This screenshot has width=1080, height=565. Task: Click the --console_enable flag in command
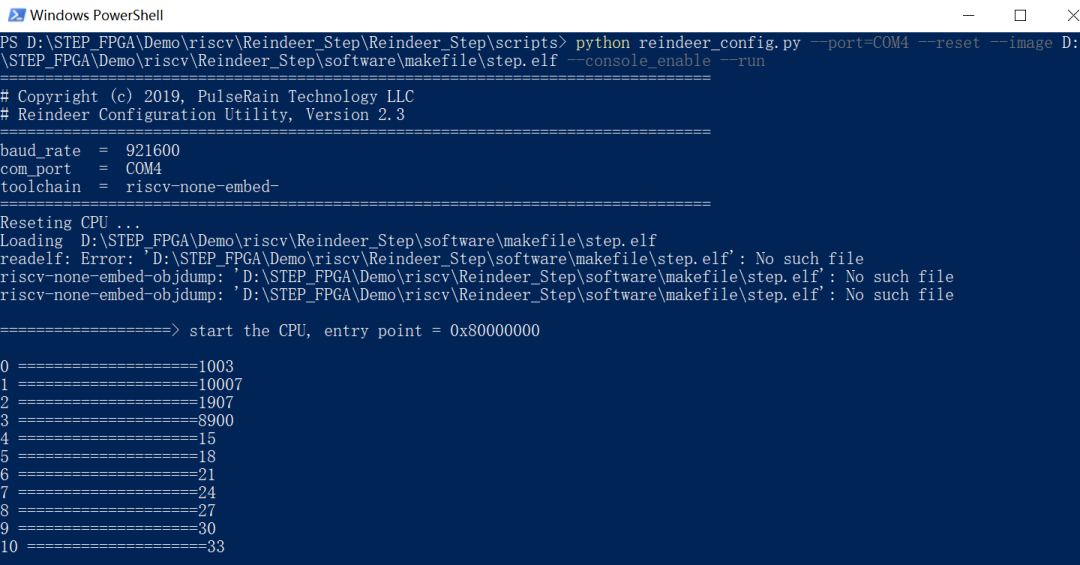coord(638,61)
